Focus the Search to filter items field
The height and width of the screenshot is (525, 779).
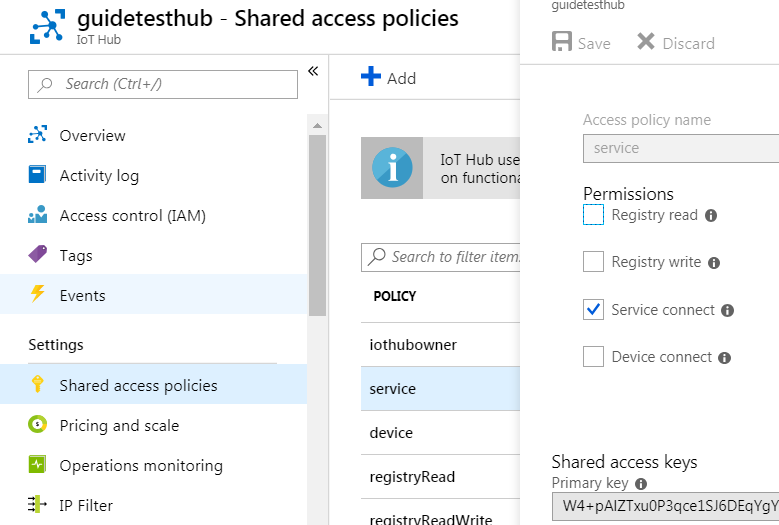point(440,257)
